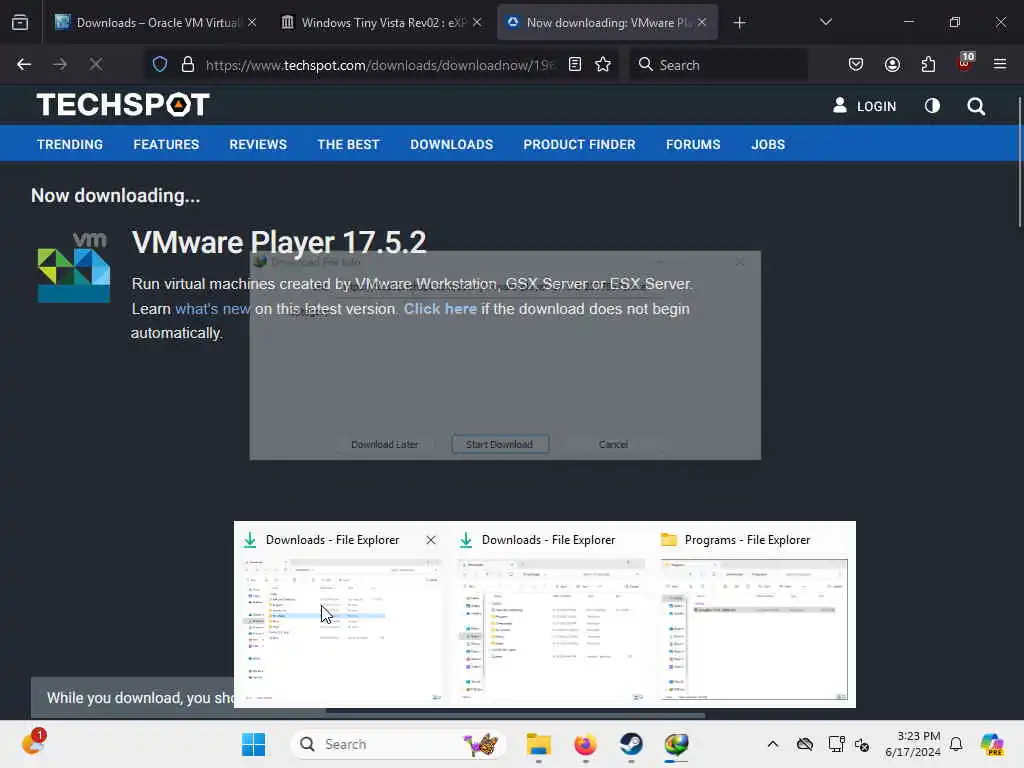Viewport: 1024px width, 768px height.
Task: Focus the Firefox Search box
Action: pyautogui.click(x=718, y=65)
